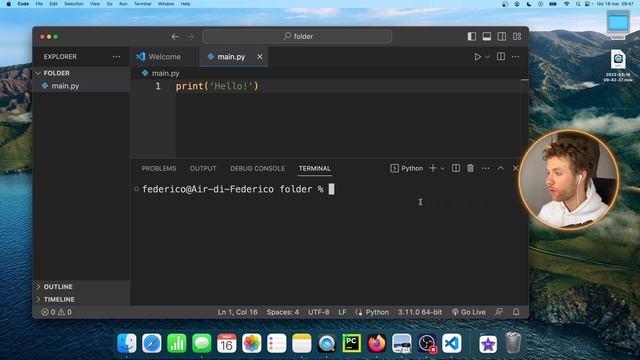
Task: Toggle the secondary sidebar layout icon
Action: click(502, 36)
